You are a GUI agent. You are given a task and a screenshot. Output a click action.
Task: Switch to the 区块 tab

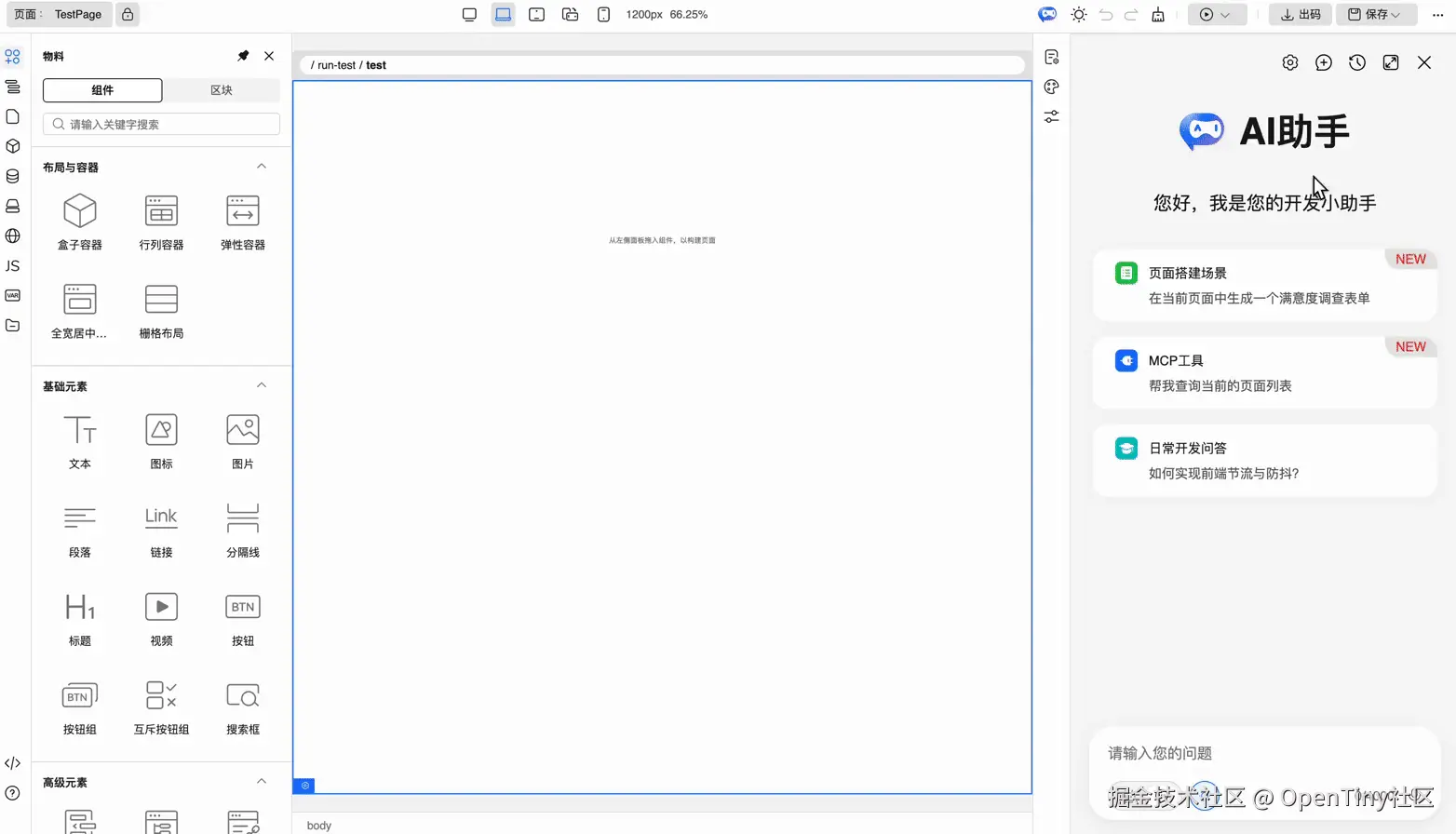[222, 90]
